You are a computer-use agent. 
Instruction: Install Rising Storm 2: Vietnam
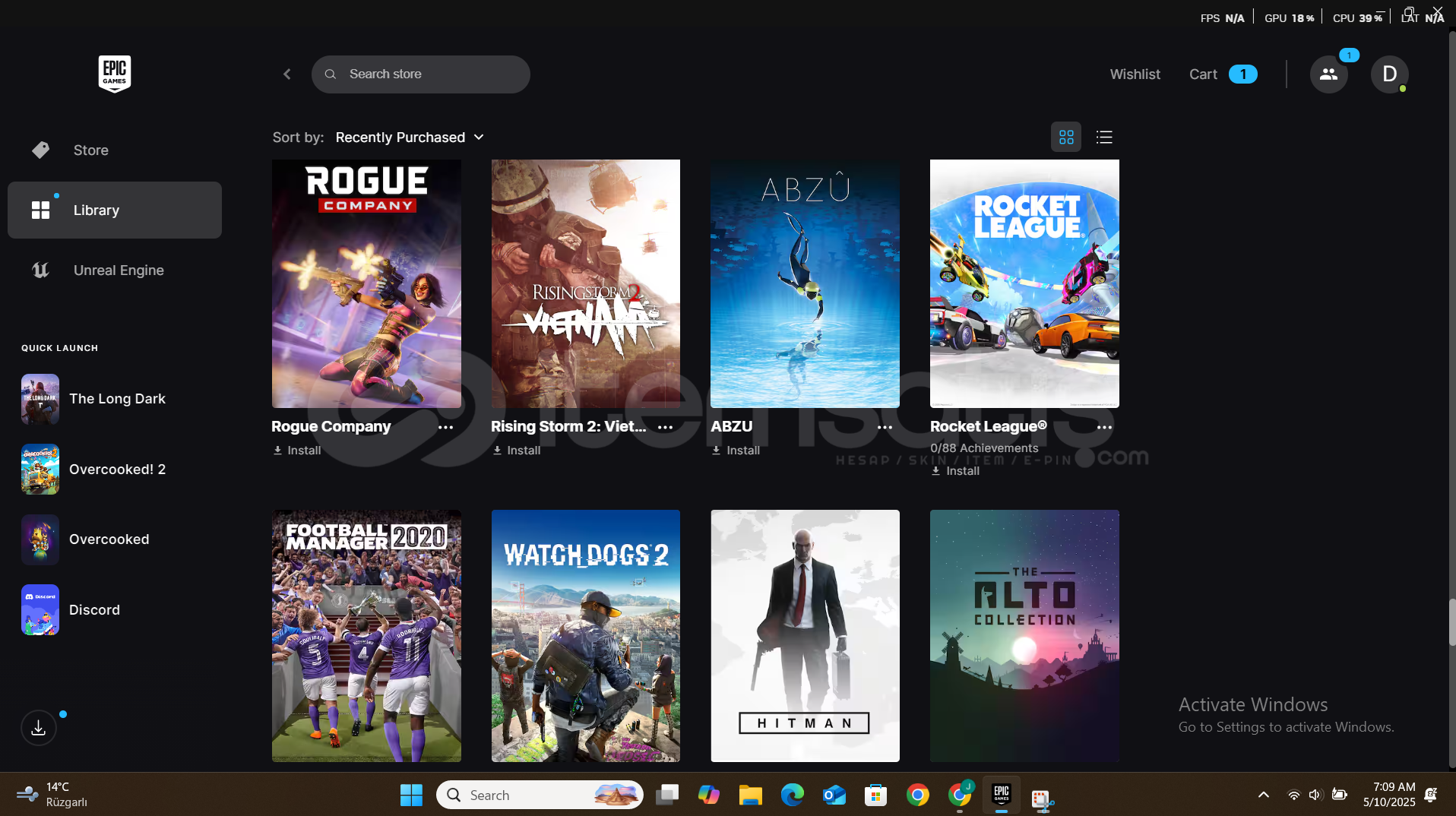tap(517, 451)
